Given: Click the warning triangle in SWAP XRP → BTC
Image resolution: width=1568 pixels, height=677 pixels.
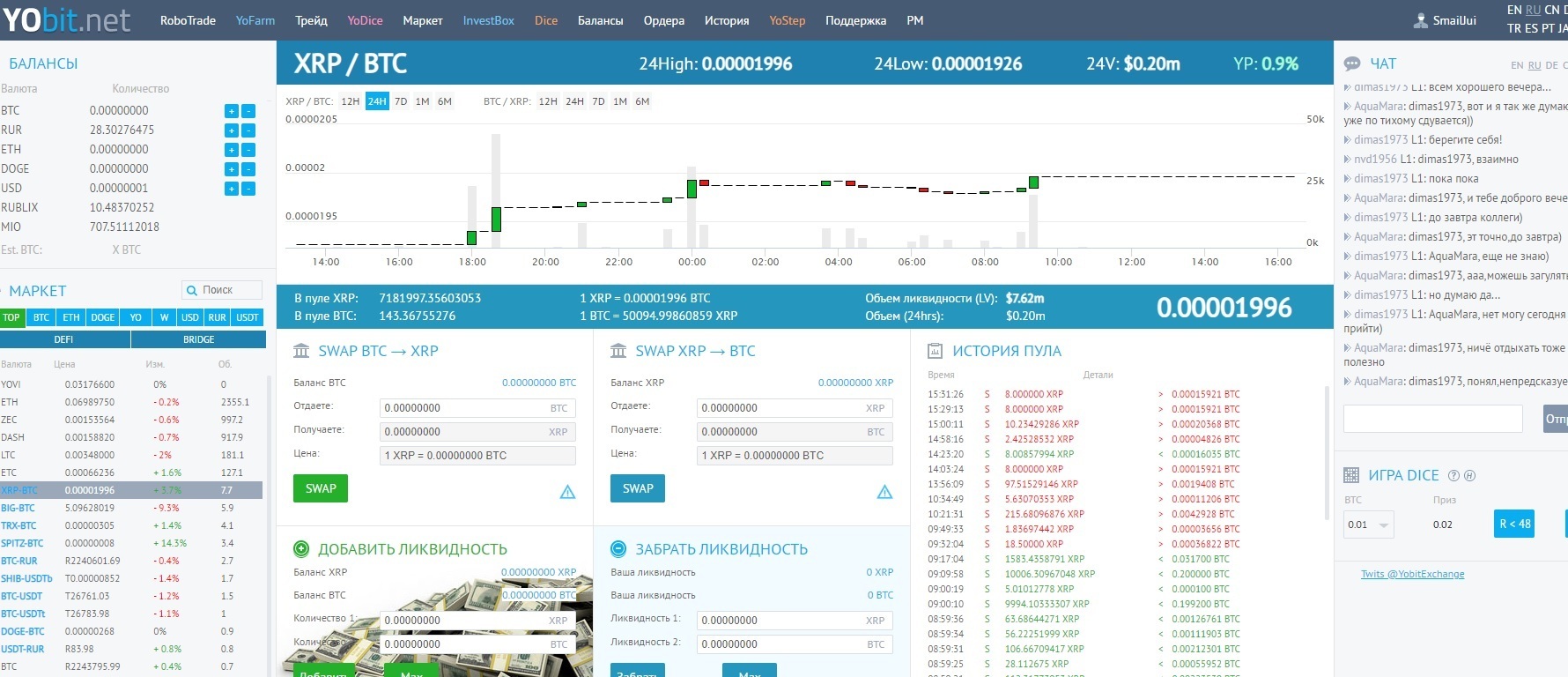Looking at the screenshot, I should click(885, 492).
